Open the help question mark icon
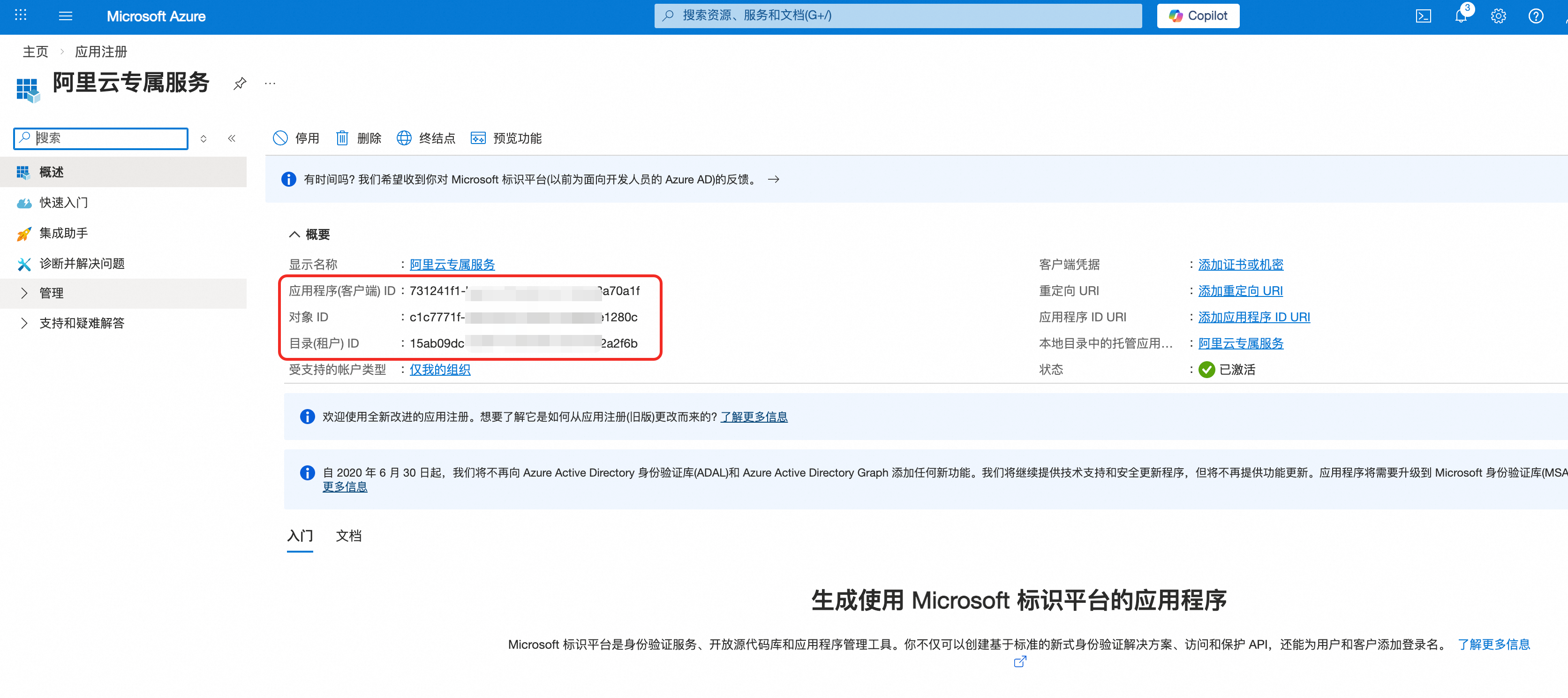 point(1535,16)
